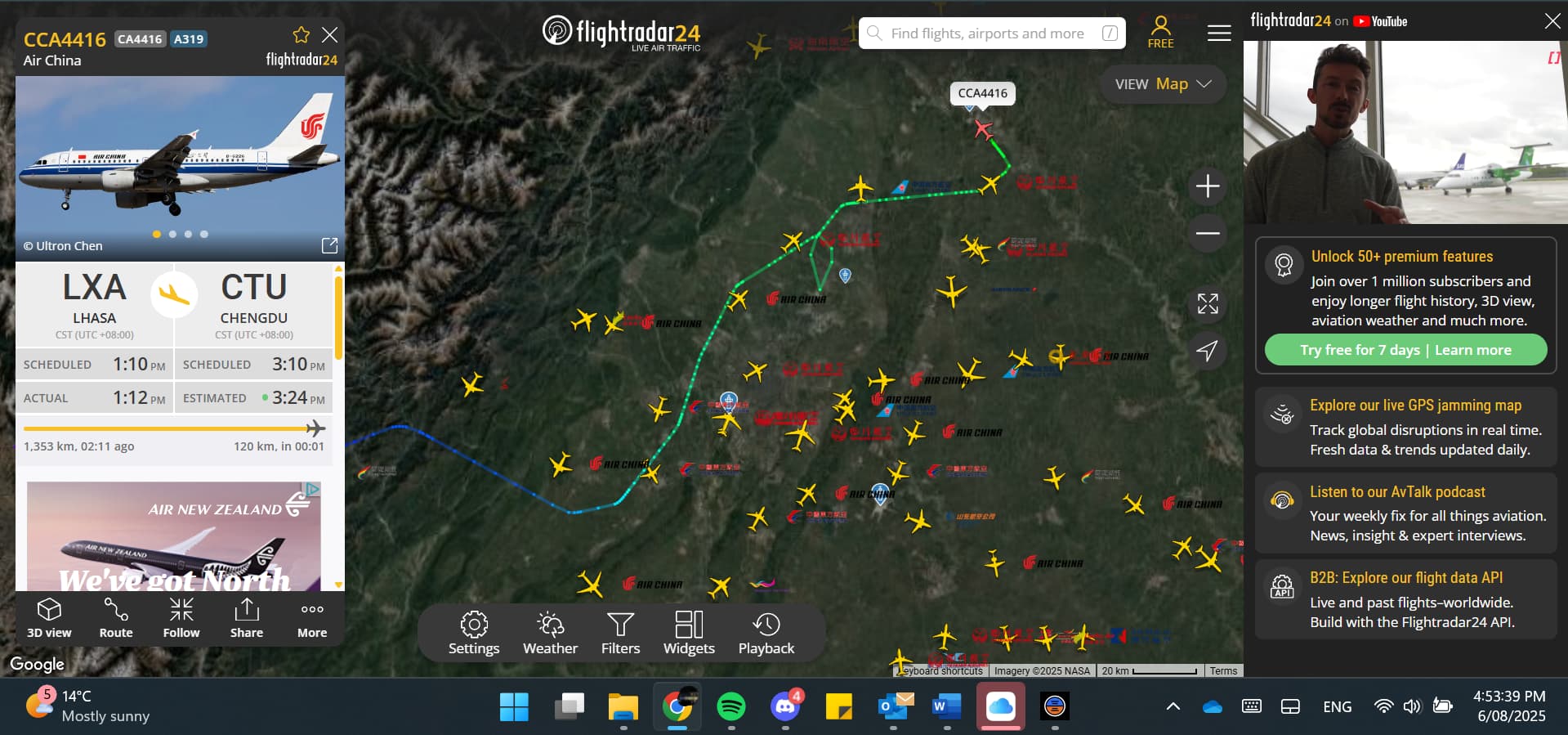Select the fourth photo carousel dot
This screenshot has width=1568, height=735.
click(204, 234)
